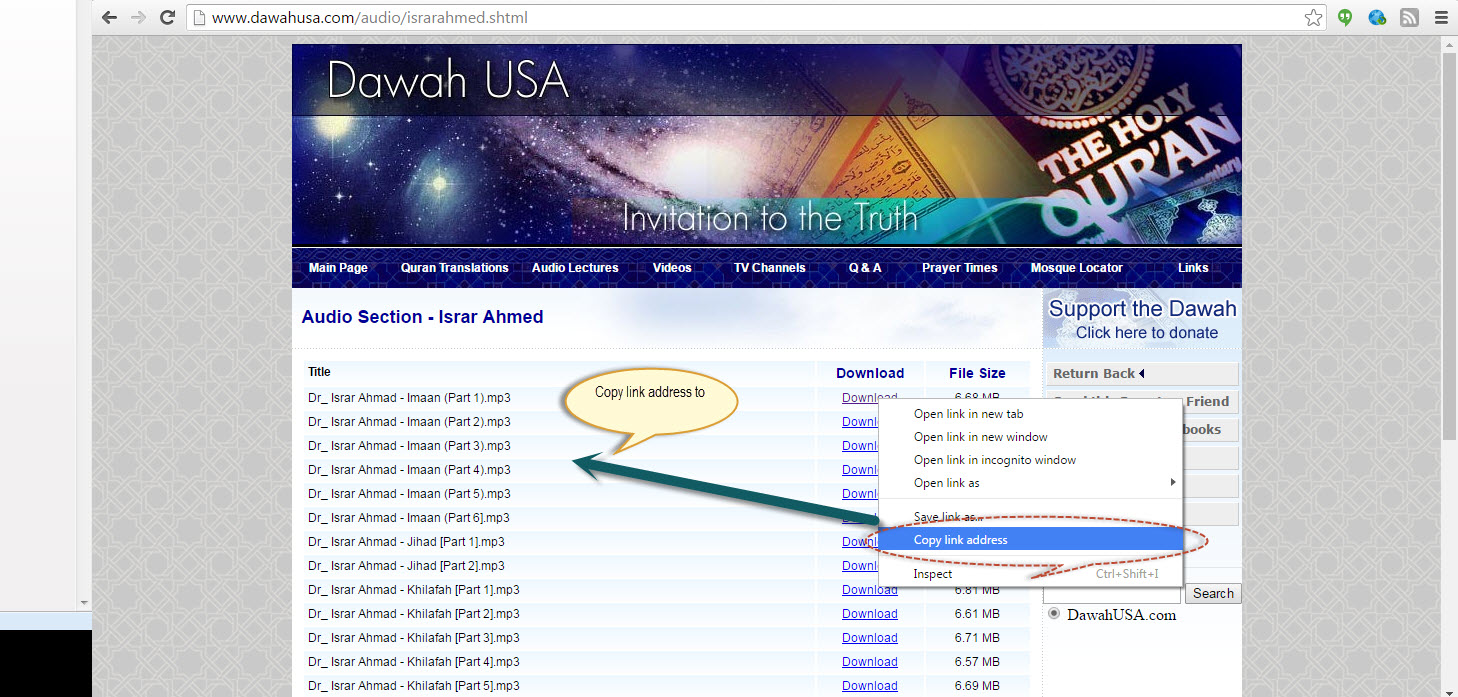
Task: Go to Audio Lectures in the nav bar
Action: [575, 268]
